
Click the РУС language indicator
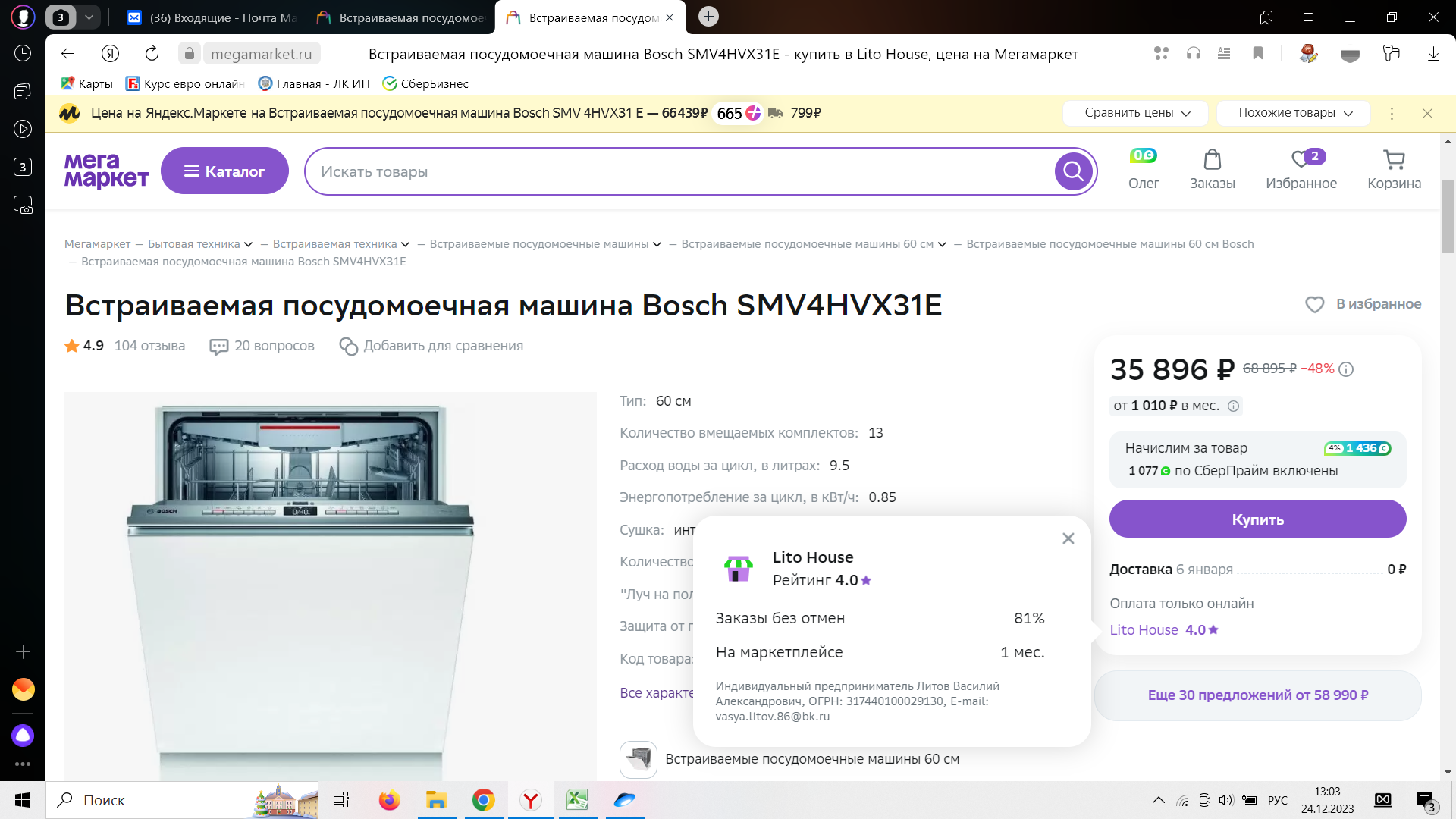(x=1277, y=800)
